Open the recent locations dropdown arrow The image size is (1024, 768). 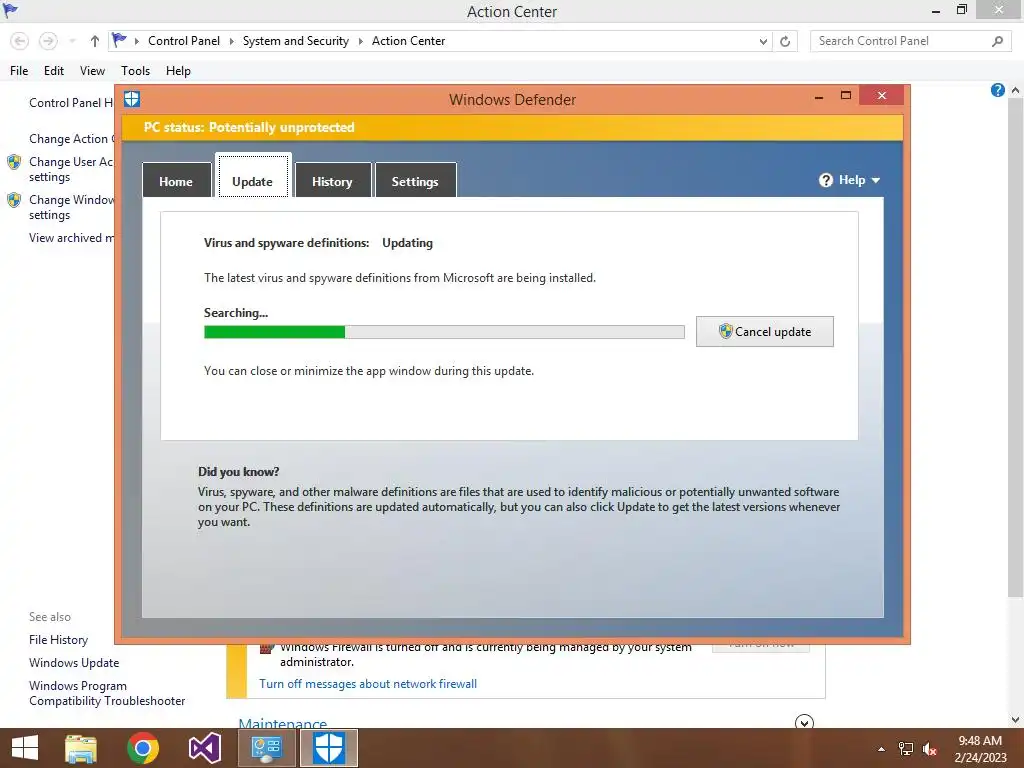(x=72, y=41)
